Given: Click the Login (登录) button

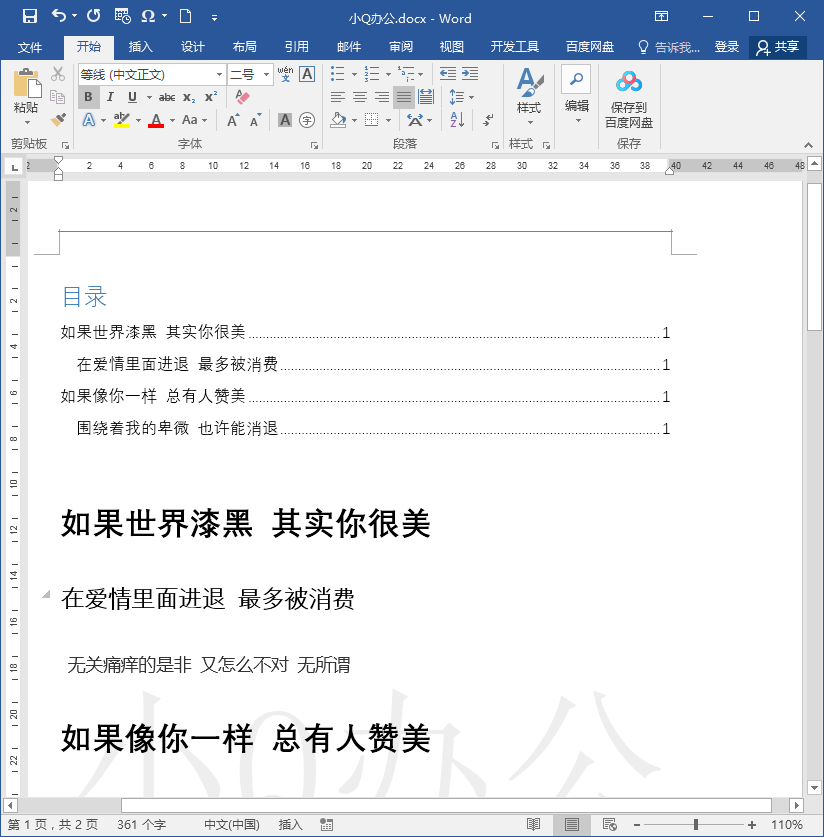Looking at the screenshot, I should point(726,47).
